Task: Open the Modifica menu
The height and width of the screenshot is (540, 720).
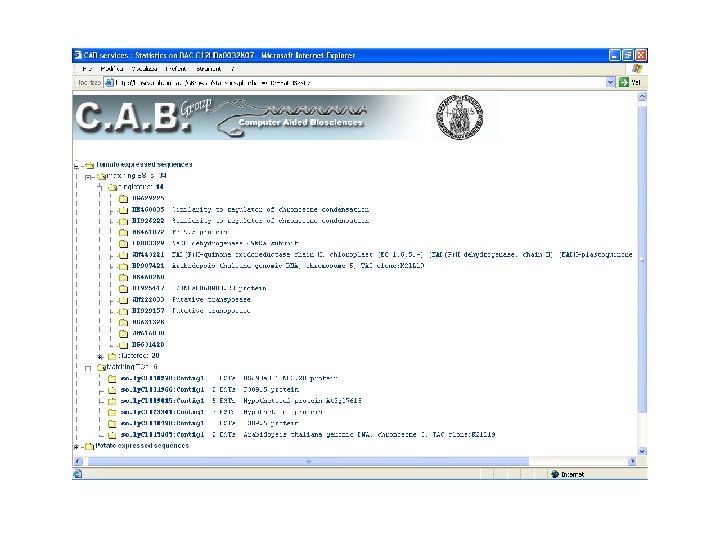Action: click(x=112, y=69)
